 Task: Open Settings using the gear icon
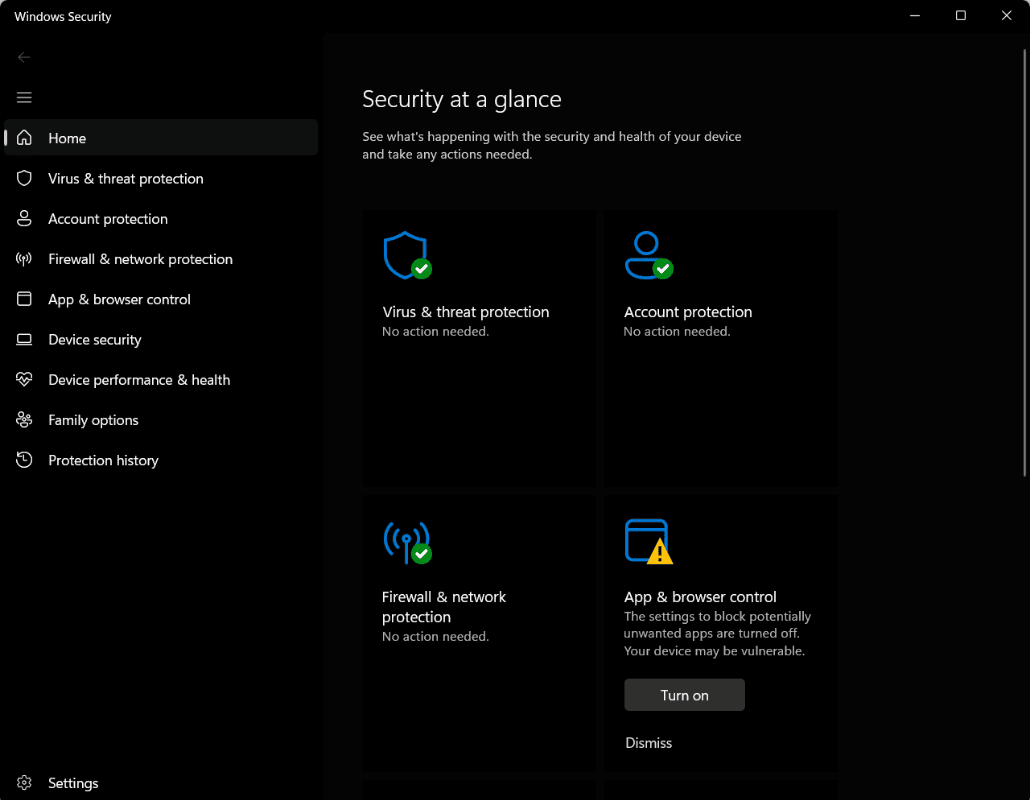[24, 783]
